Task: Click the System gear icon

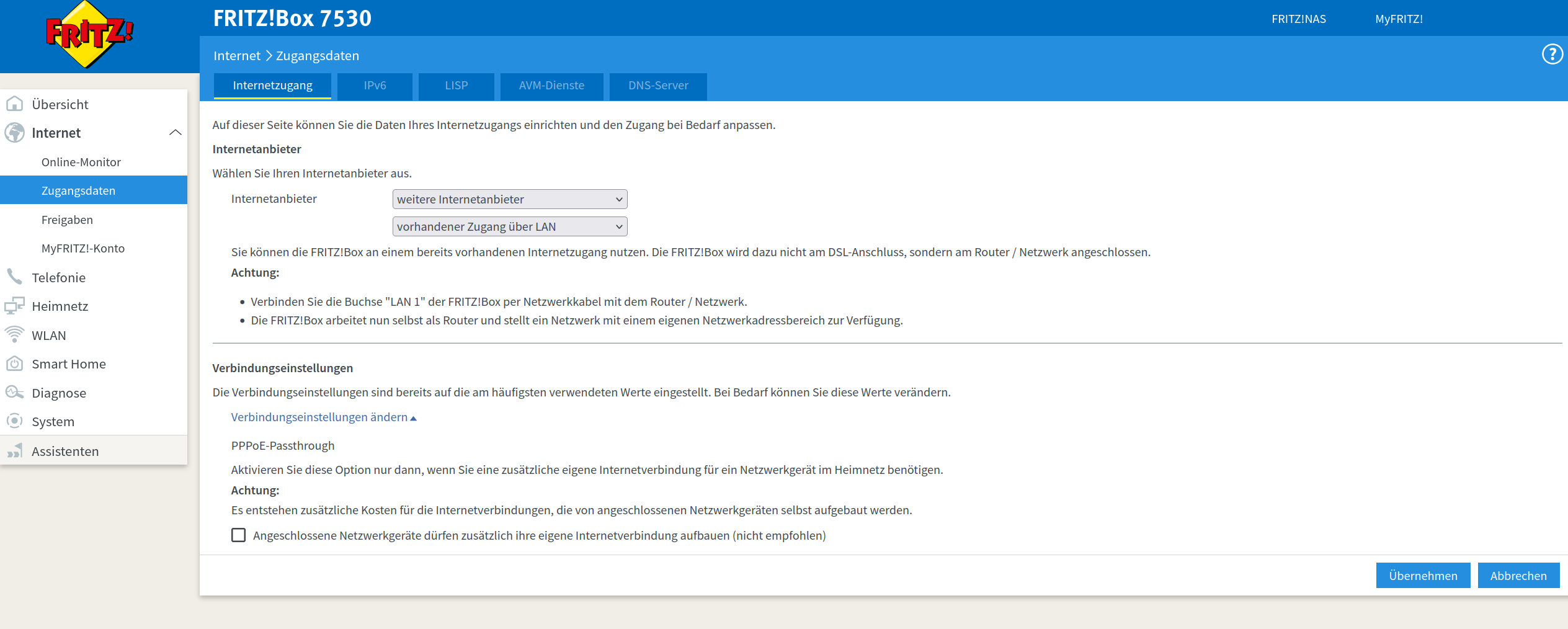Action: tap(14, 421)
